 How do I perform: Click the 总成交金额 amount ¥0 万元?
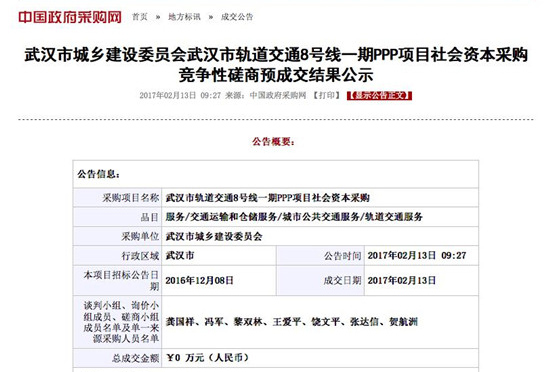pyautogui.click(x=207, y=358)
